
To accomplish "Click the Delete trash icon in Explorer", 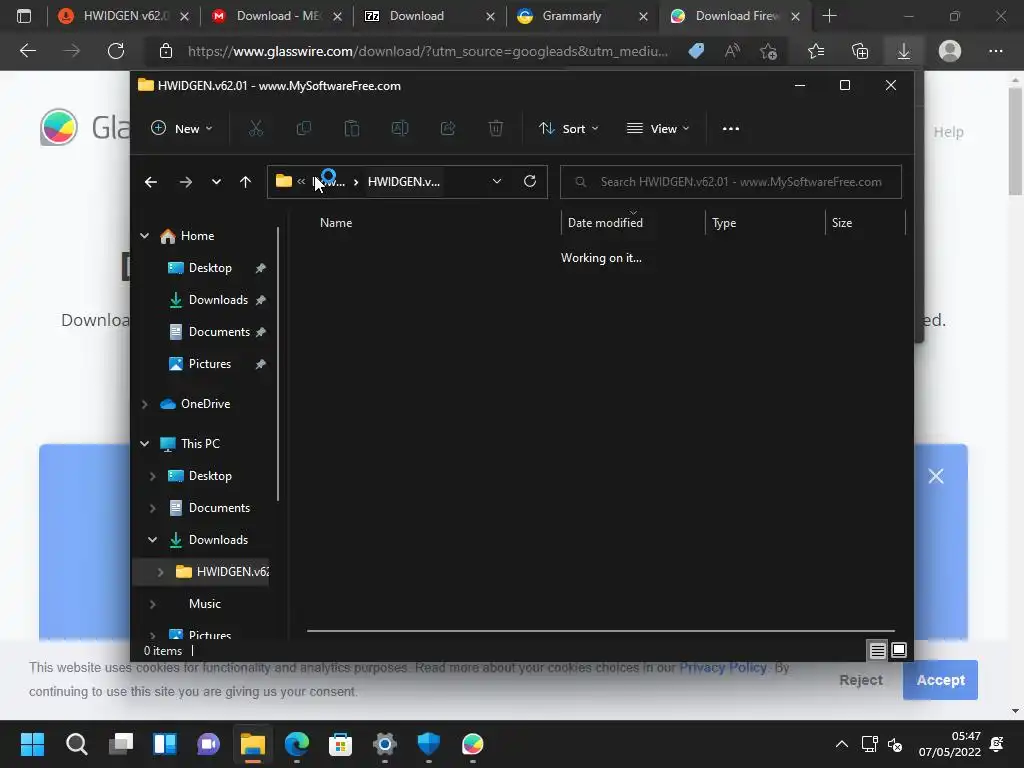I will (x=496, y=129).
